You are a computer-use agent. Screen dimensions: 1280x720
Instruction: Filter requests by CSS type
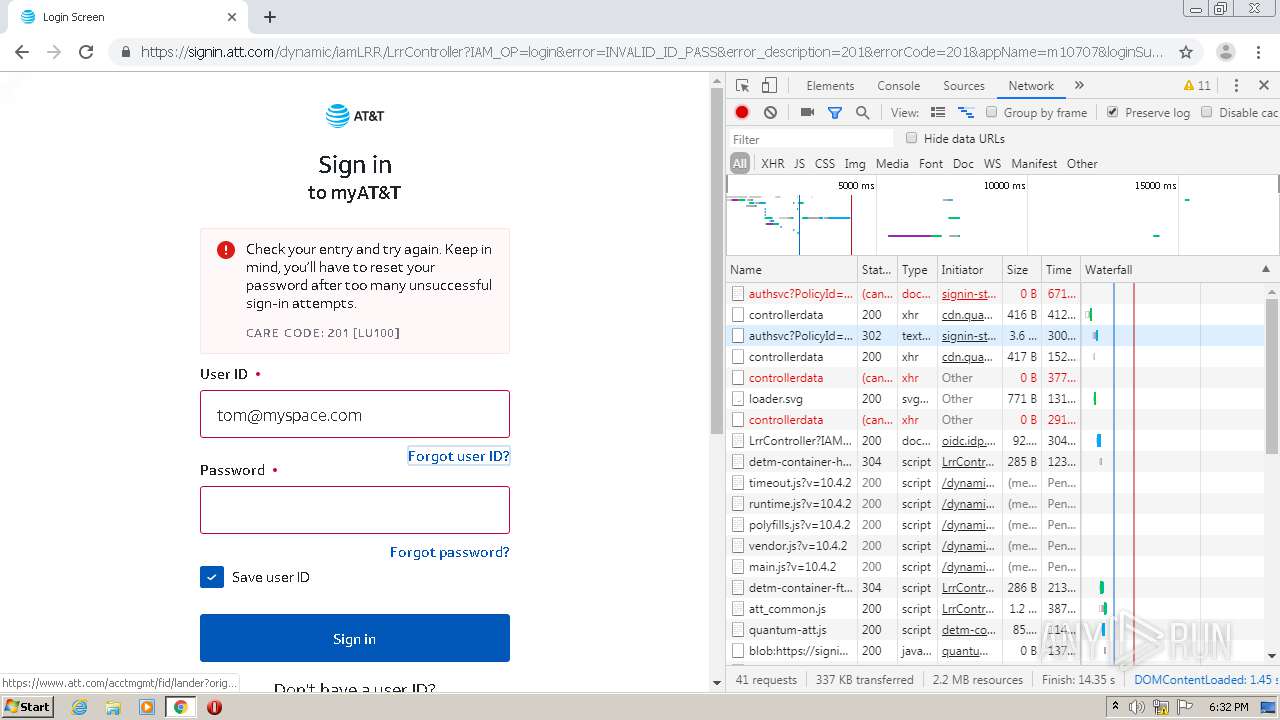[825, 164]
